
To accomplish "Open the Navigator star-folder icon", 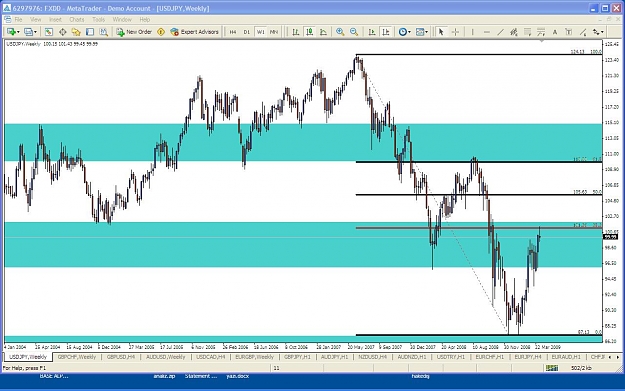I will coord(76,32).
